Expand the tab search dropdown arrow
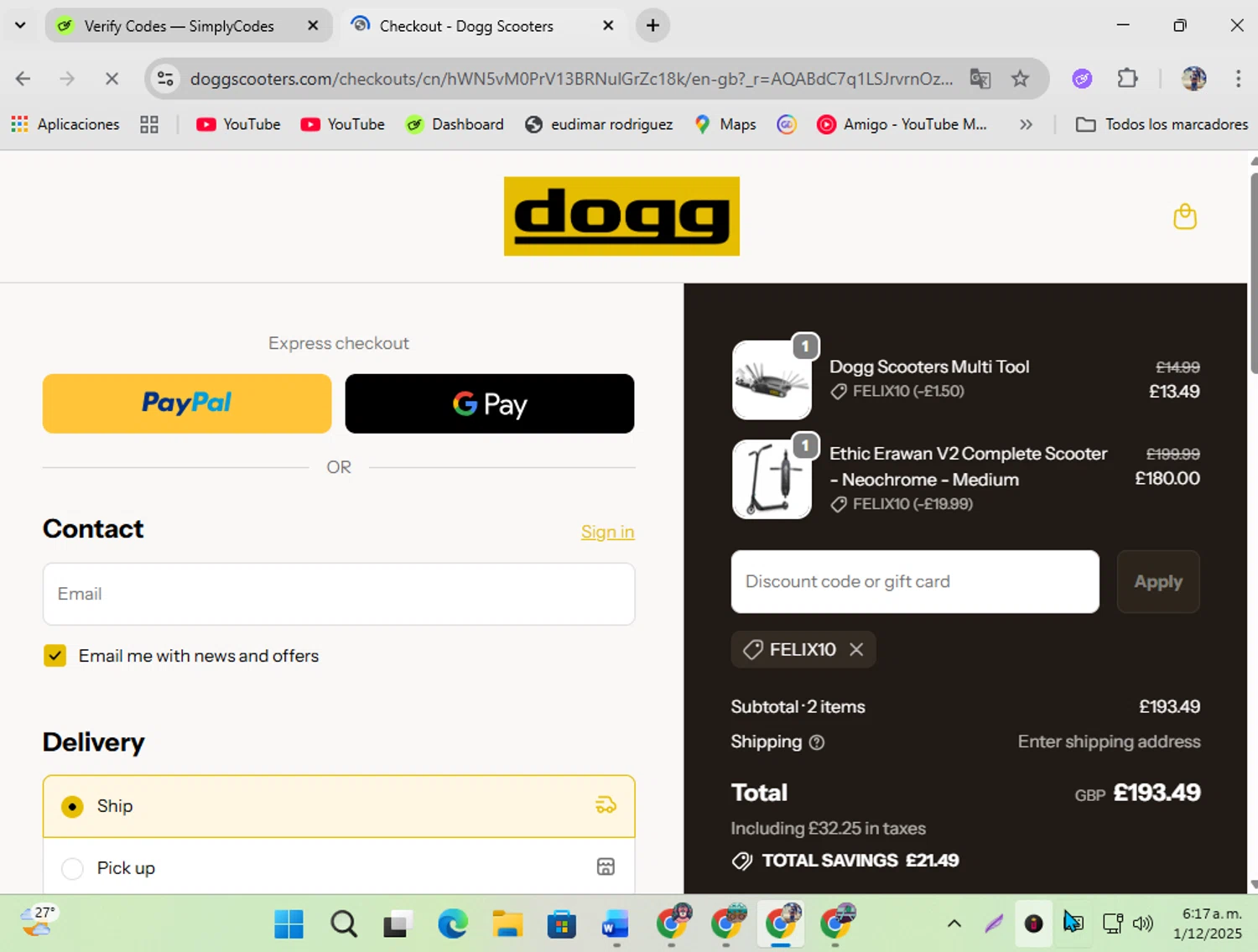The width and height of the screenshot is (1258, 952). coord(20,25)
